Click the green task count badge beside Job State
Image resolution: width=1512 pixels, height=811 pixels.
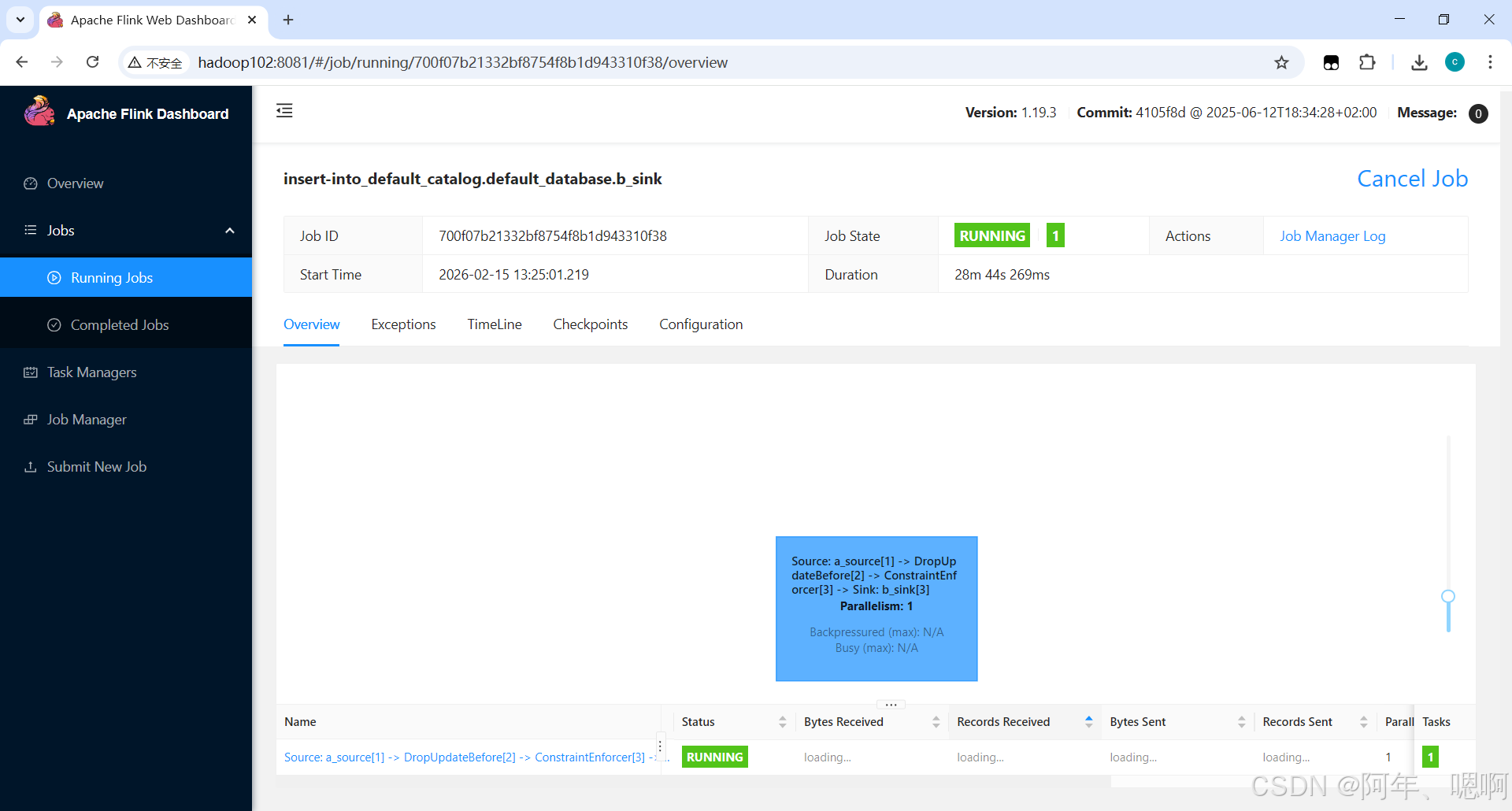pos(1055,235)
